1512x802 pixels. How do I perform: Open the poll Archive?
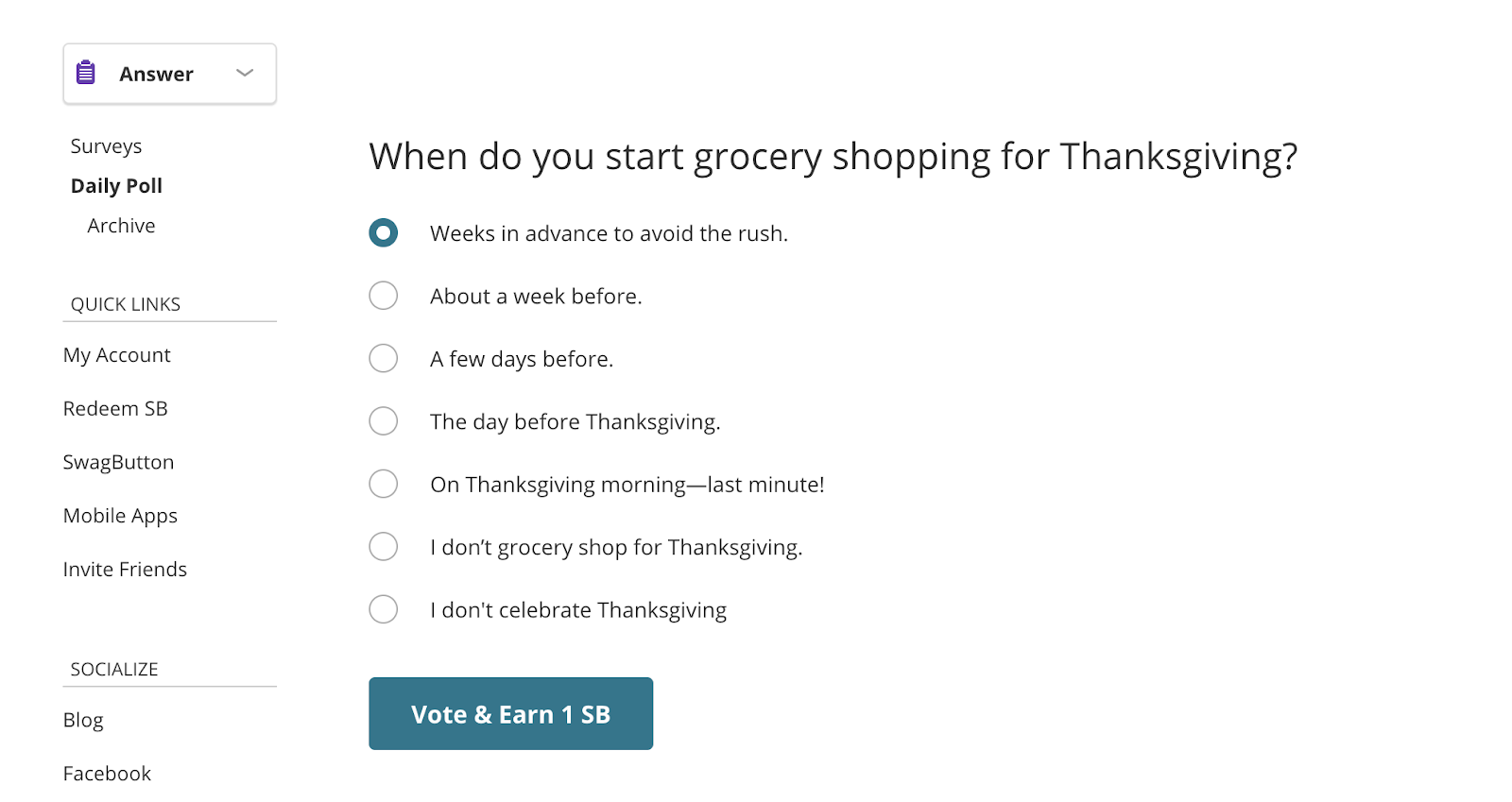click(121, 225)
